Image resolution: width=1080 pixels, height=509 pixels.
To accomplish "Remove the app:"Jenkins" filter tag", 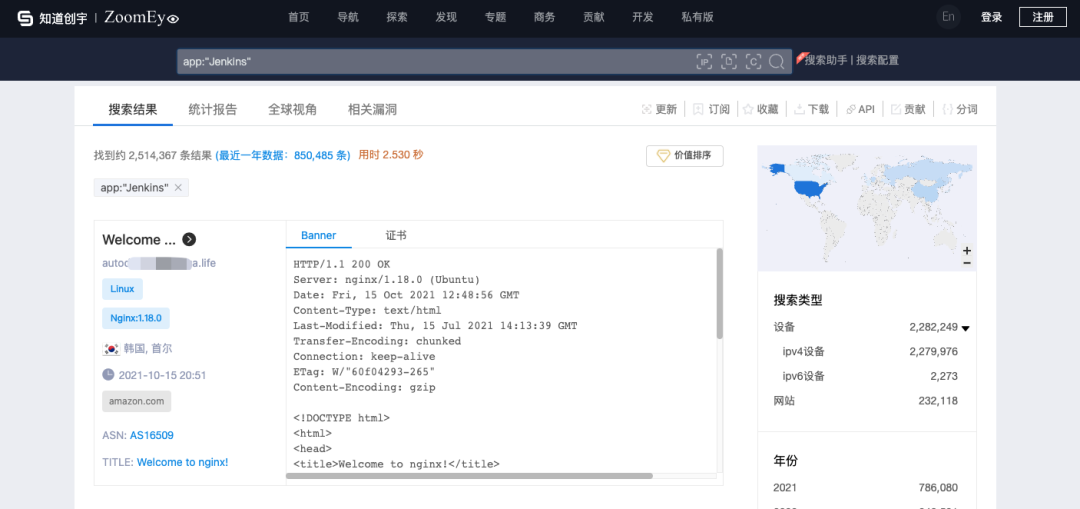I will [x=178, y=188].
